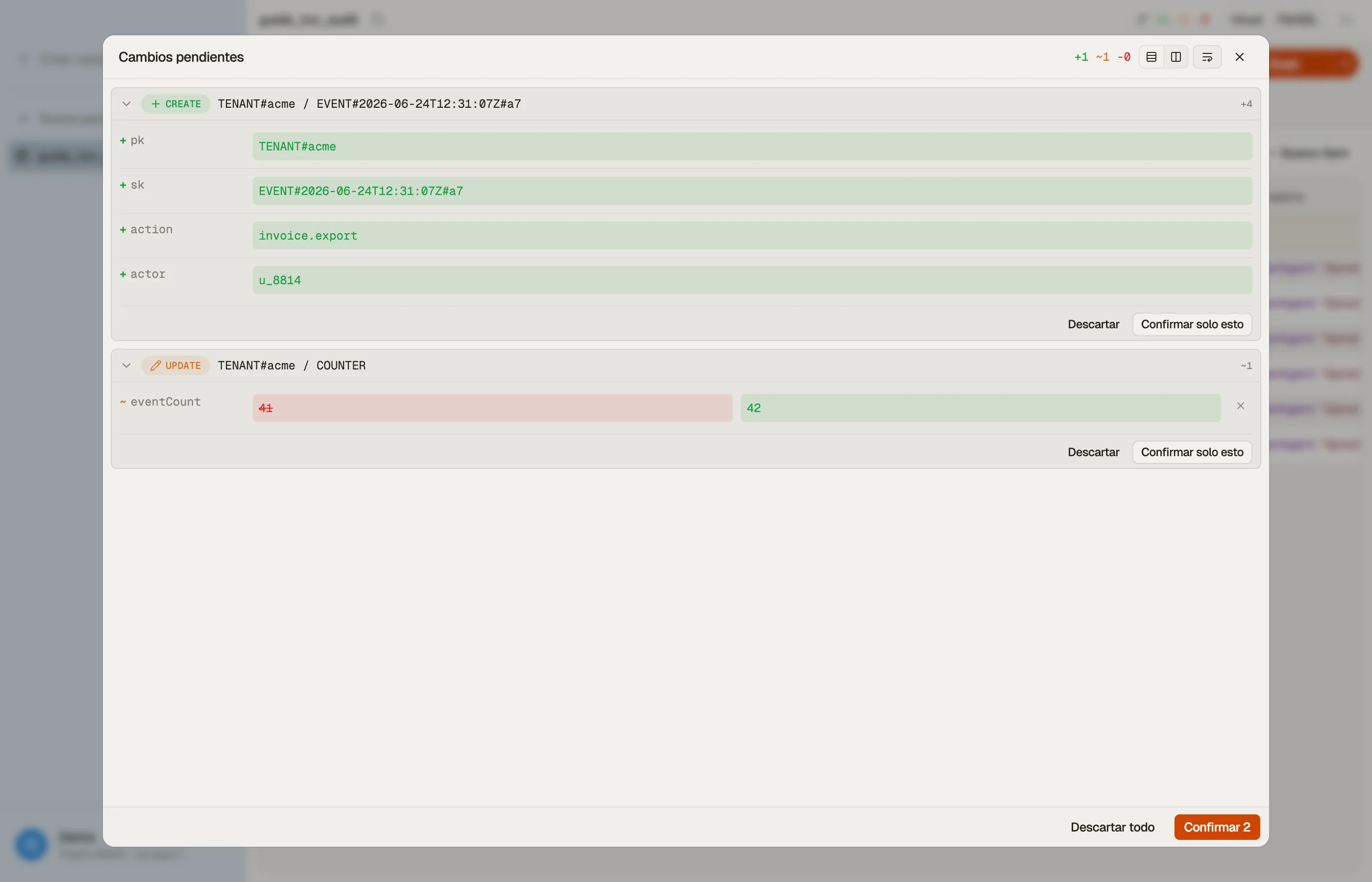Click the sk field label
Screen dimensions: 1372x882
tap(137, 185)
